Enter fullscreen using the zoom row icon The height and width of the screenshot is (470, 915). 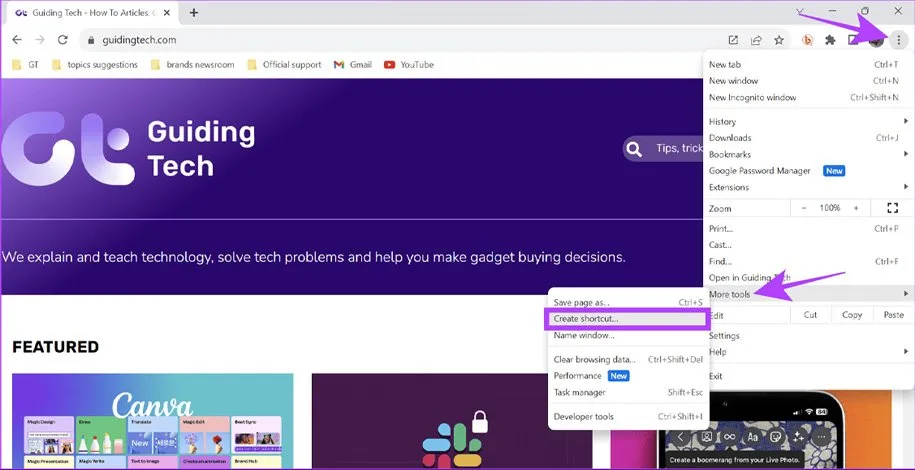(x=892, y=208)
